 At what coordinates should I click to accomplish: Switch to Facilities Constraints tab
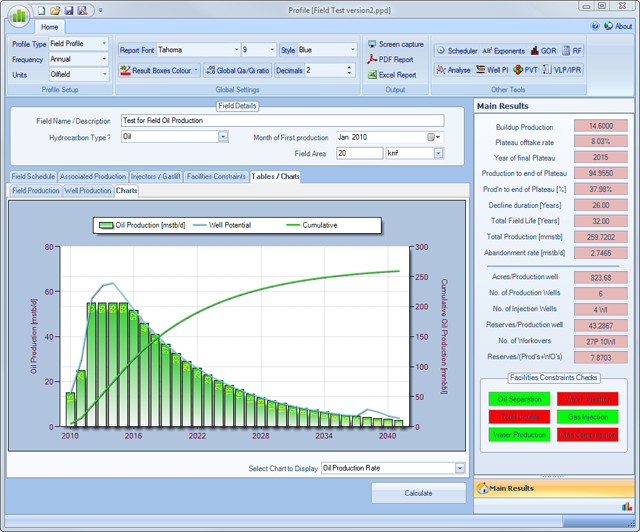[x=216, y=176]
